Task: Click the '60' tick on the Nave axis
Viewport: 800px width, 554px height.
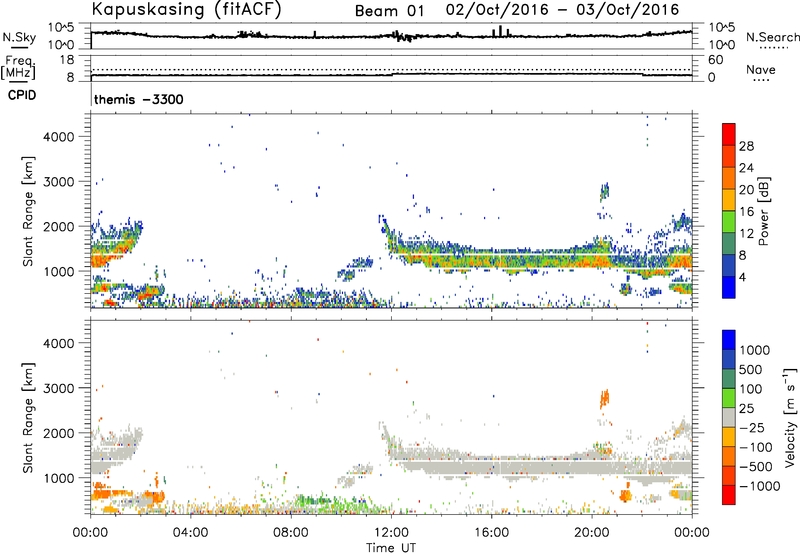Action: click(715, 60)
